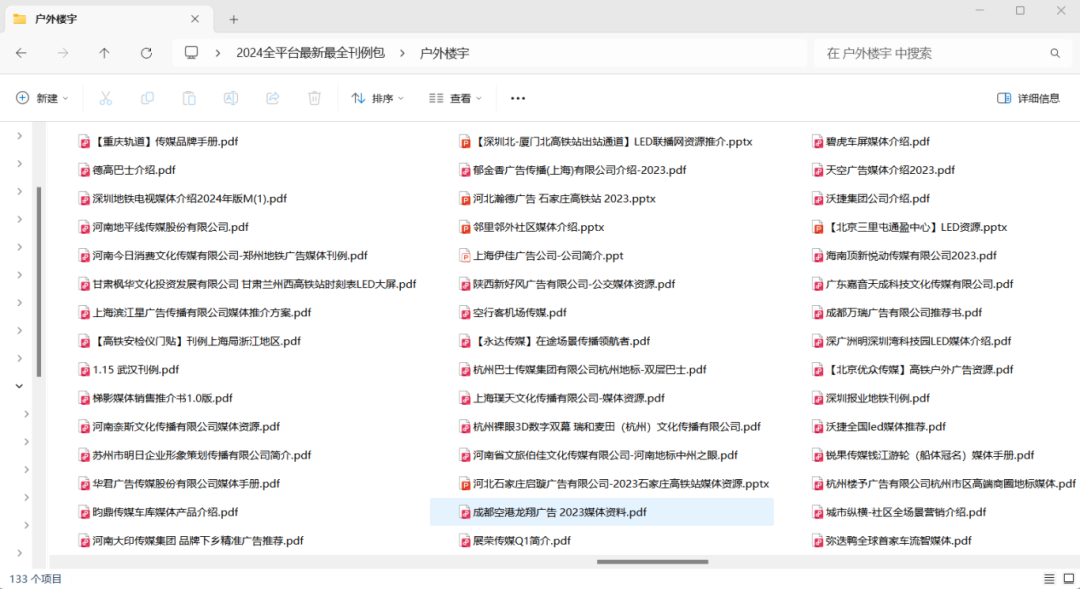Screen dimensions: 1080x589
Task: Click the search magnifier icon
Action: [1055, 53]
